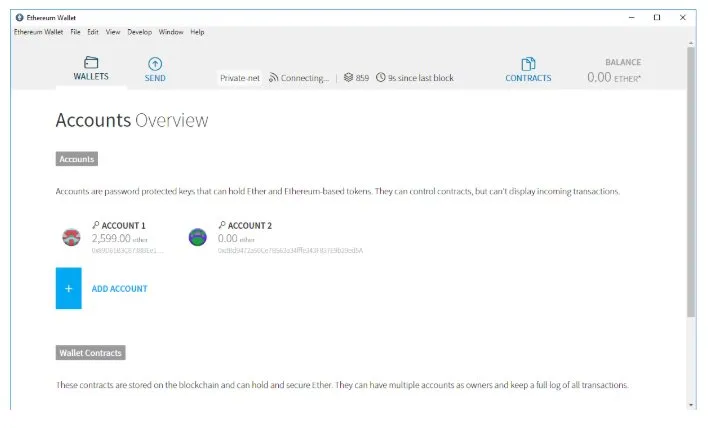Viewport: 716px width, 428px height.
Task: Click the scrollbar up arrow
Action: point(691,43)
